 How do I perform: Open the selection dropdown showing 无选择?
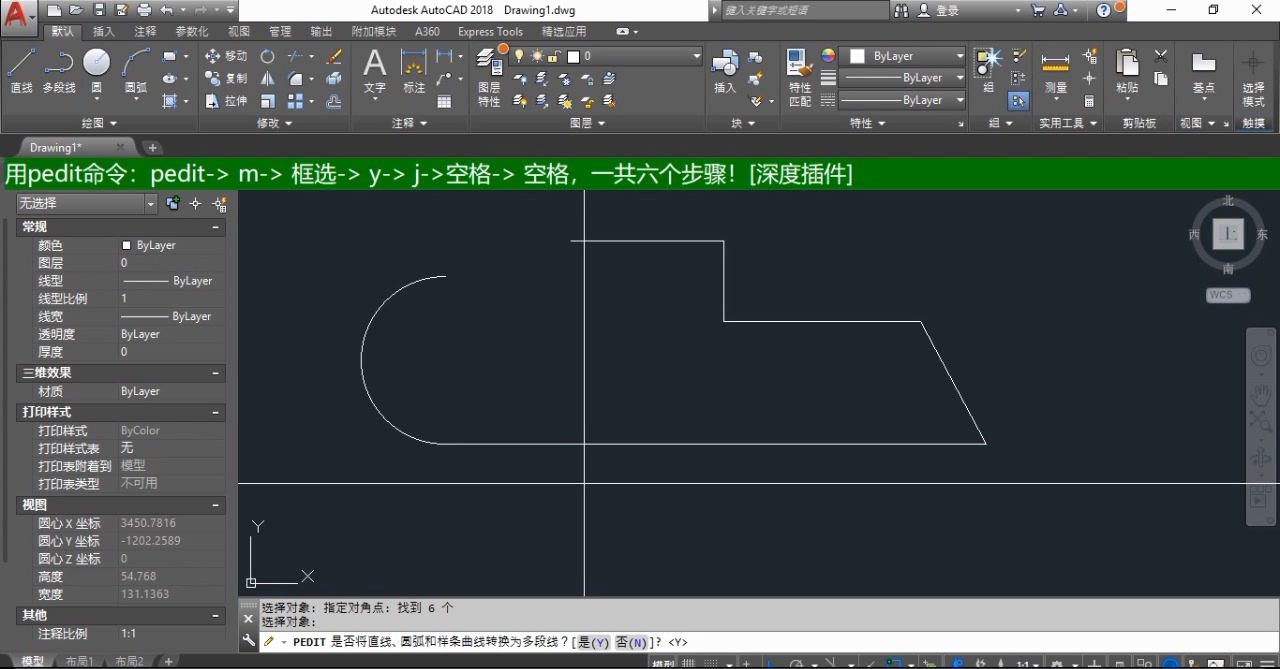pos(88,204)
